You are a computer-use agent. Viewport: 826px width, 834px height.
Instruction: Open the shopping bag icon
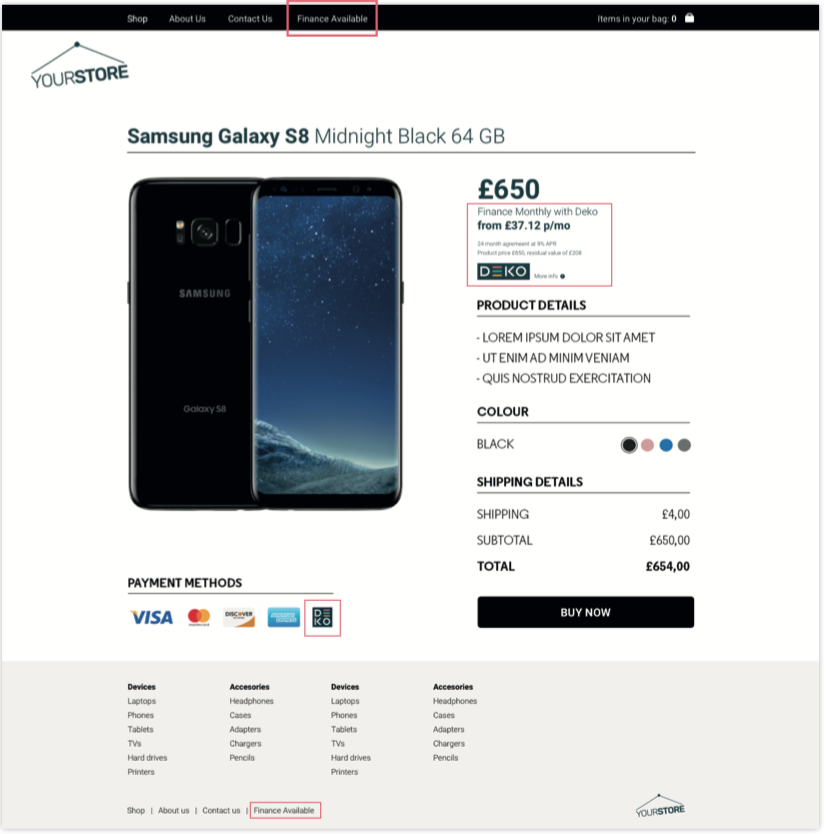coord(689,18)
